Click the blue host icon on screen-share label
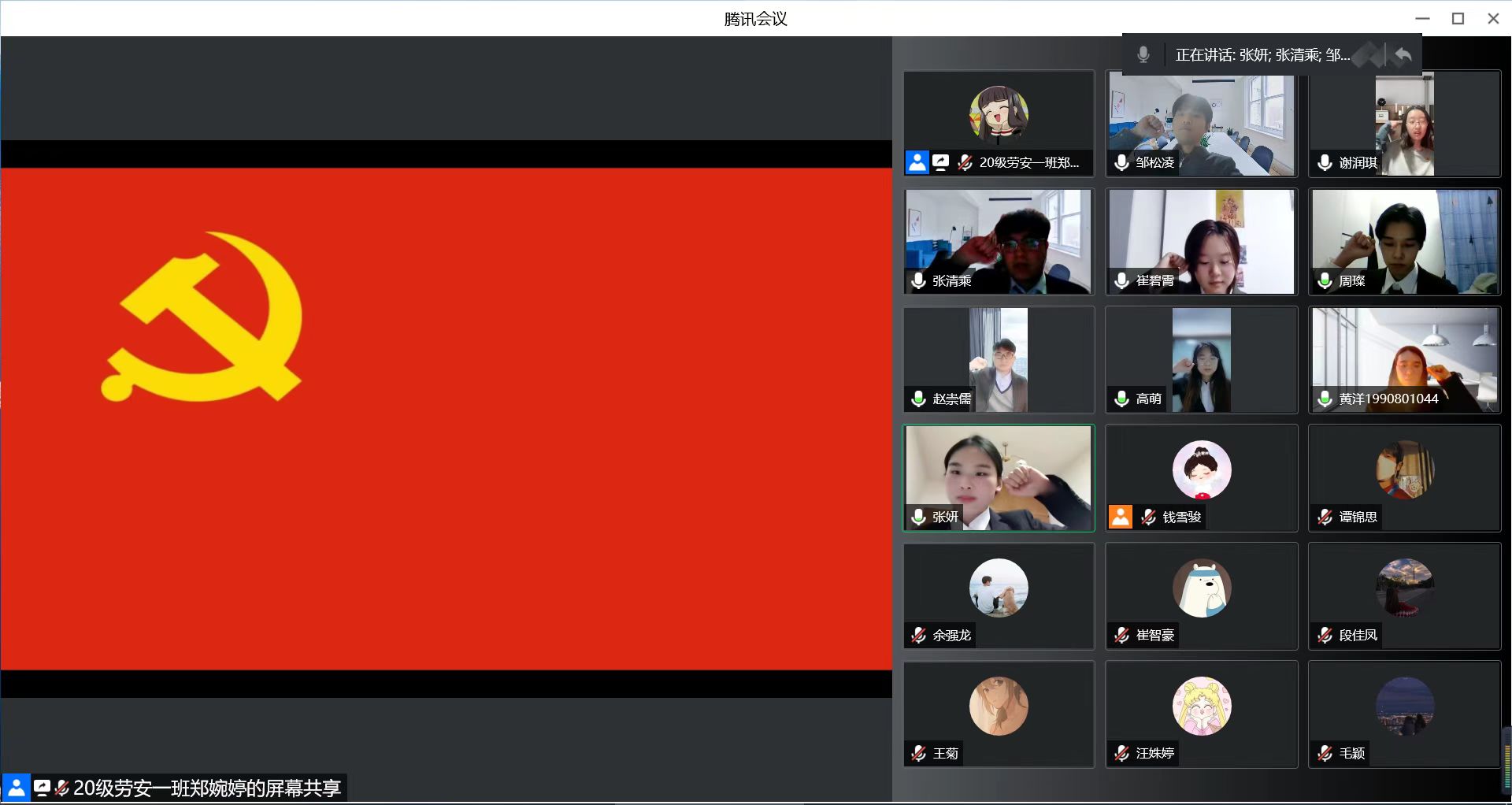This screenshot has height=805, width=1512. (x=16, y=788)
